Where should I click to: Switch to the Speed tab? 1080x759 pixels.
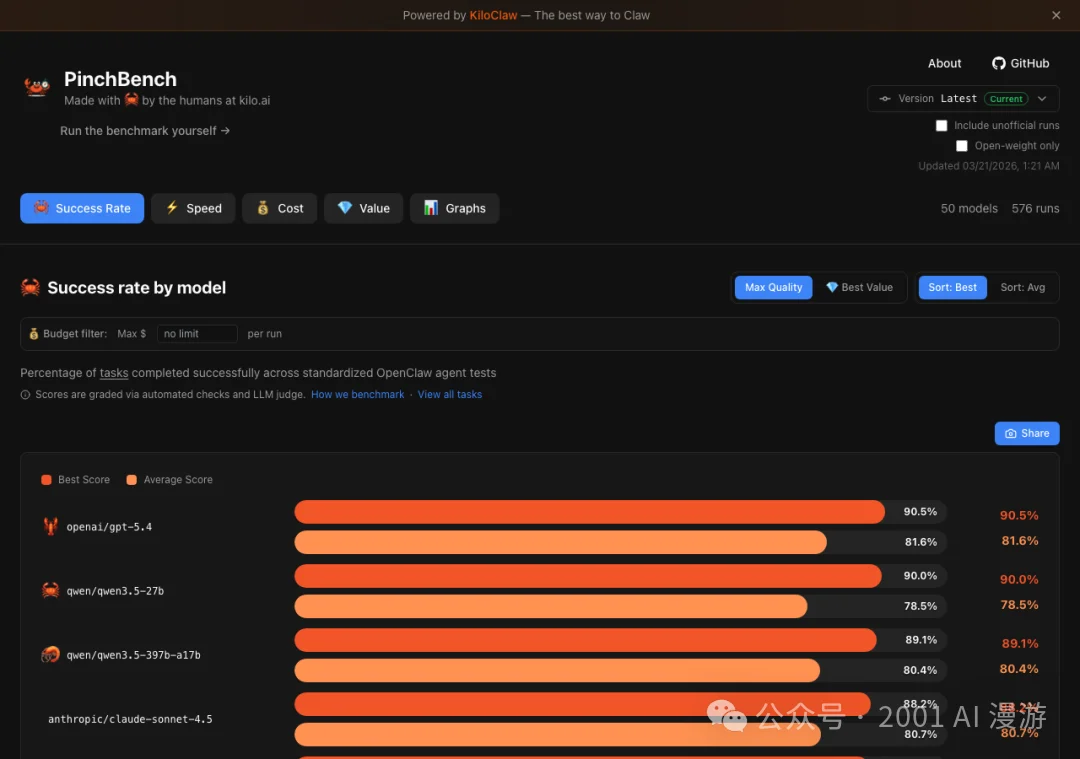193,208
